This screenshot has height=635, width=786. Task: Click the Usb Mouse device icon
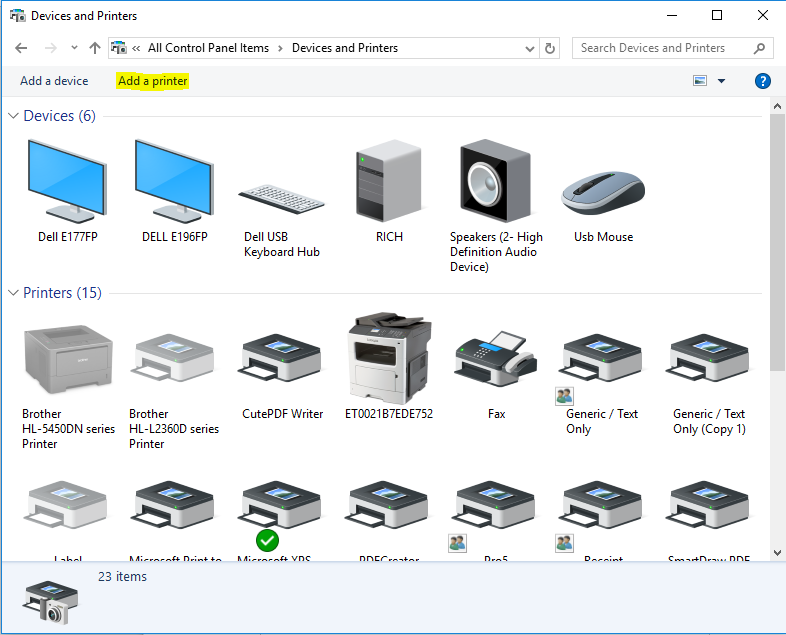tap(603, 192)
